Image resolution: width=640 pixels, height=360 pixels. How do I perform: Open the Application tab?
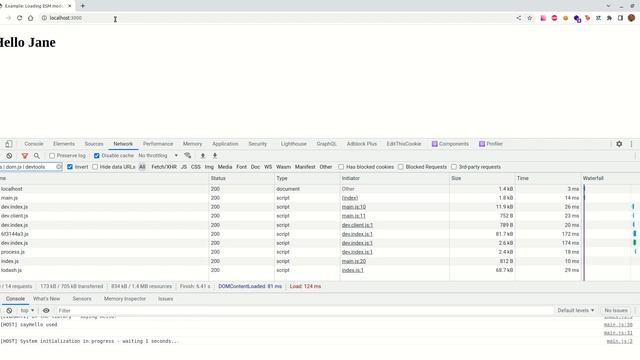point(225,144)
